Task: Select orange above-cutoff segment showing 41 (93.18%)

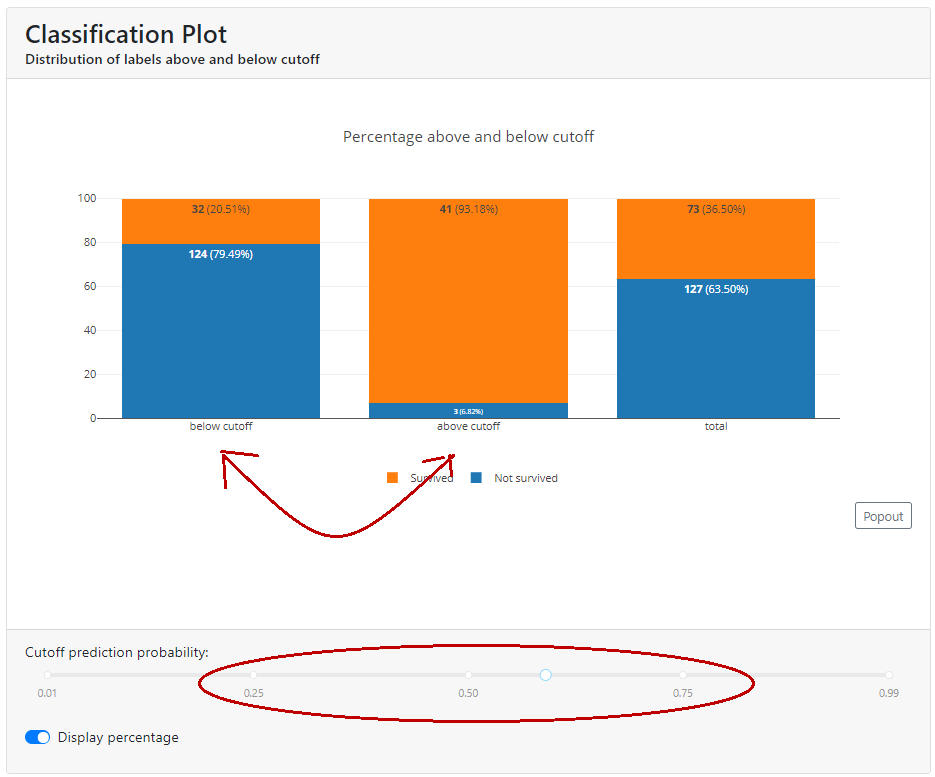Action: click(468, 300)
